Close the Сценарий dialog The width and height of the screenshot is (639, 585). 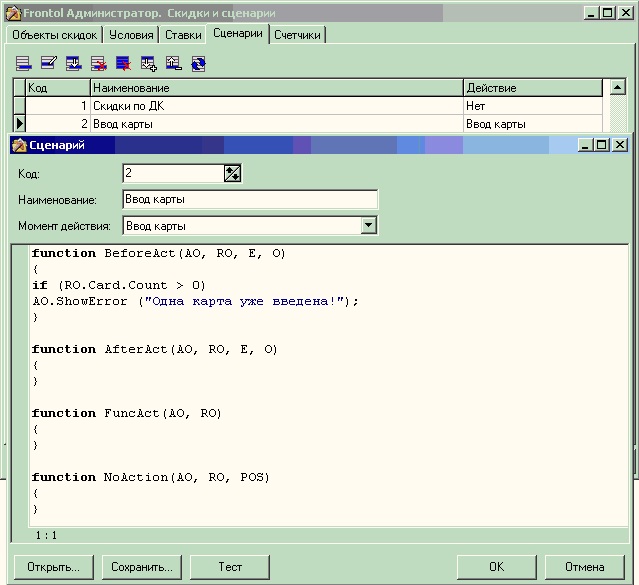pos(620,145)
